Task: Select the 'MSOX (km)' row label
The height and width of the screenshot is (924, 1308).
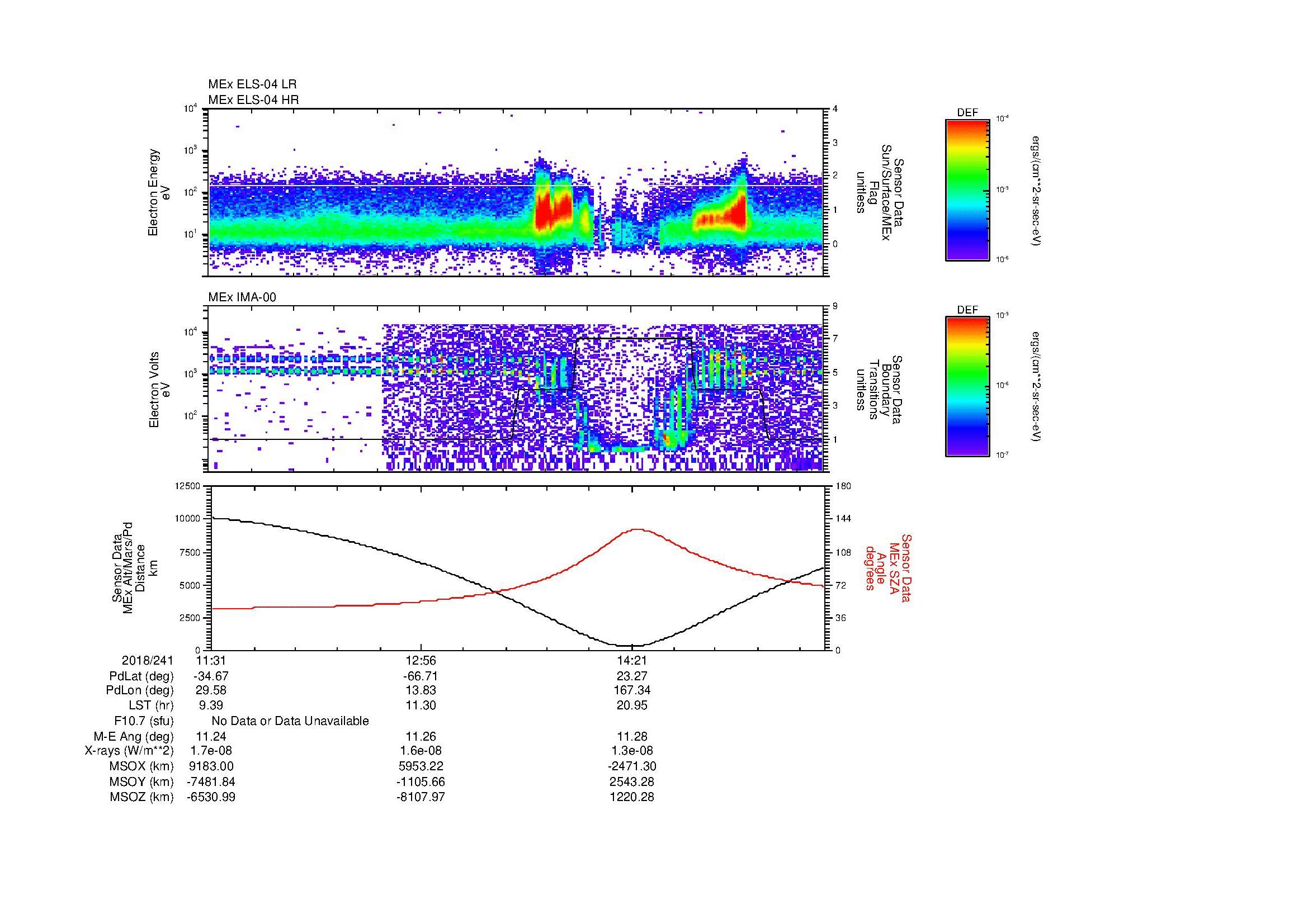Action: (141, 766)
